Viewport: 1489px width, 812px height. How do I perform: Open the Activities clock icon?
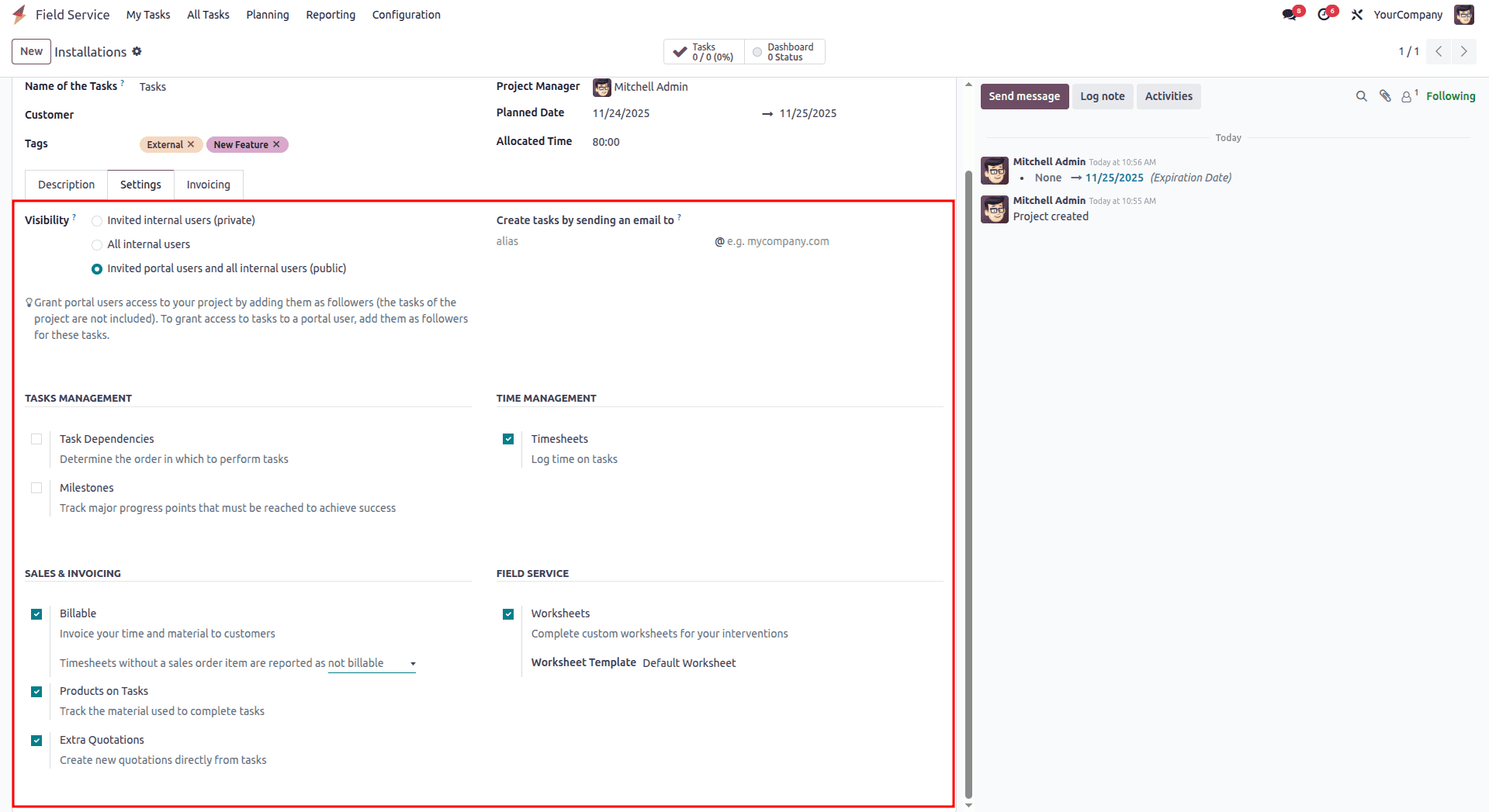[1325, 14]
